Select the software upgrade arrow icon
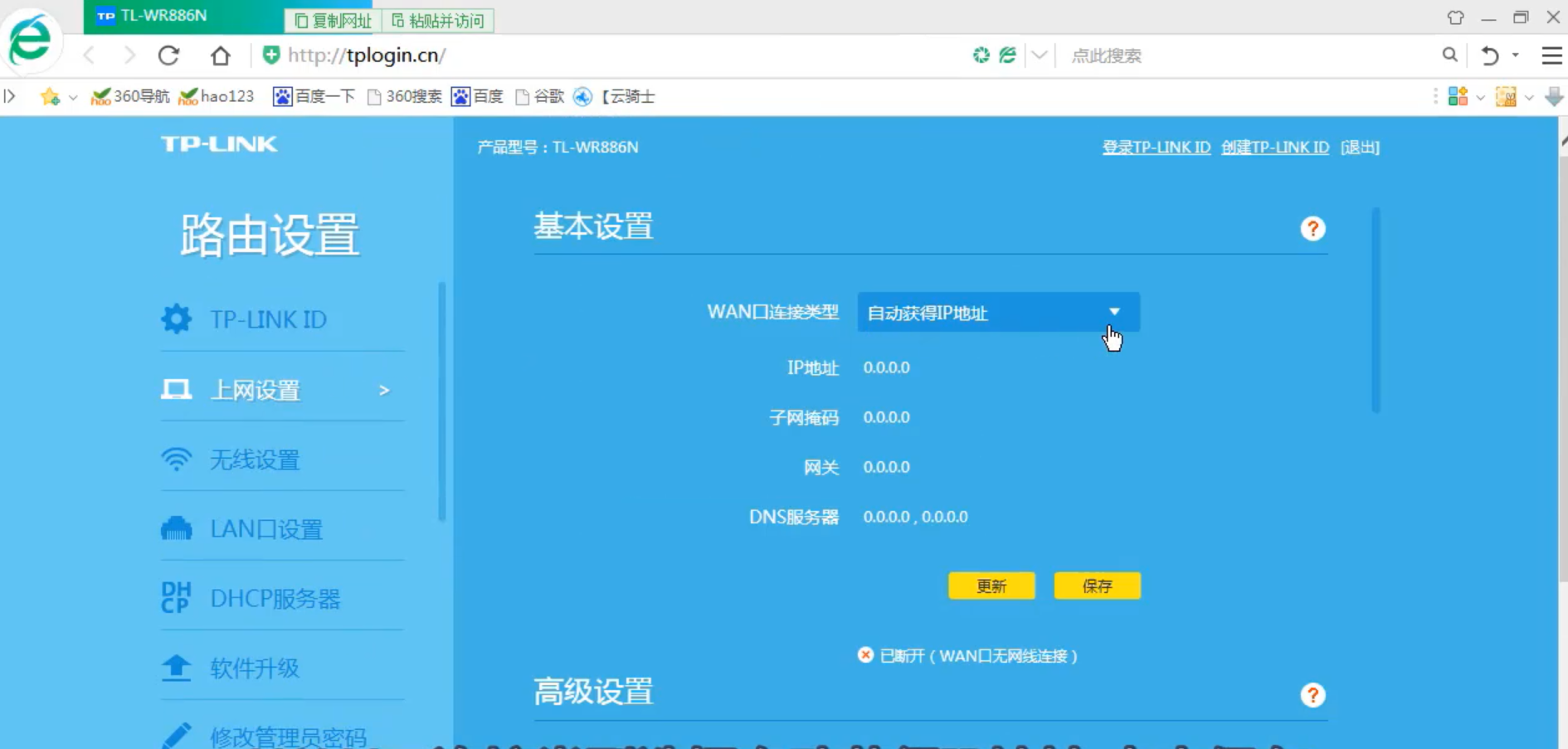1568x749 pixels. [x=176, y=668]
